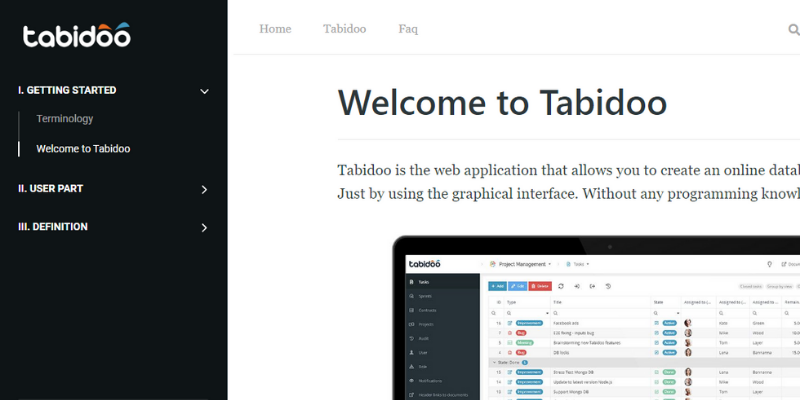
Task: Open the search magnifier icon
Action: [794, 30]
